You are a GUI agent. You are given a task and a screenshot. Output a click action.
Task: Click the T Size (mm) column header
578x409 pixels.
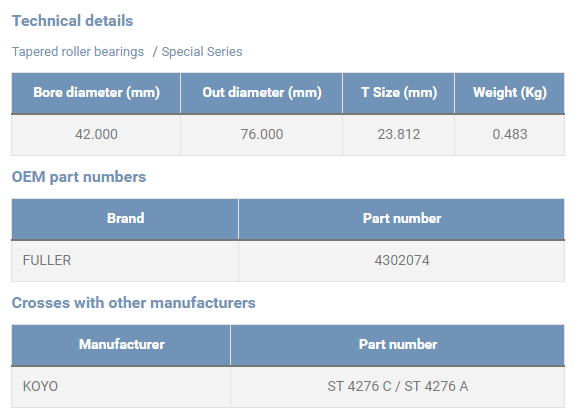399,93
